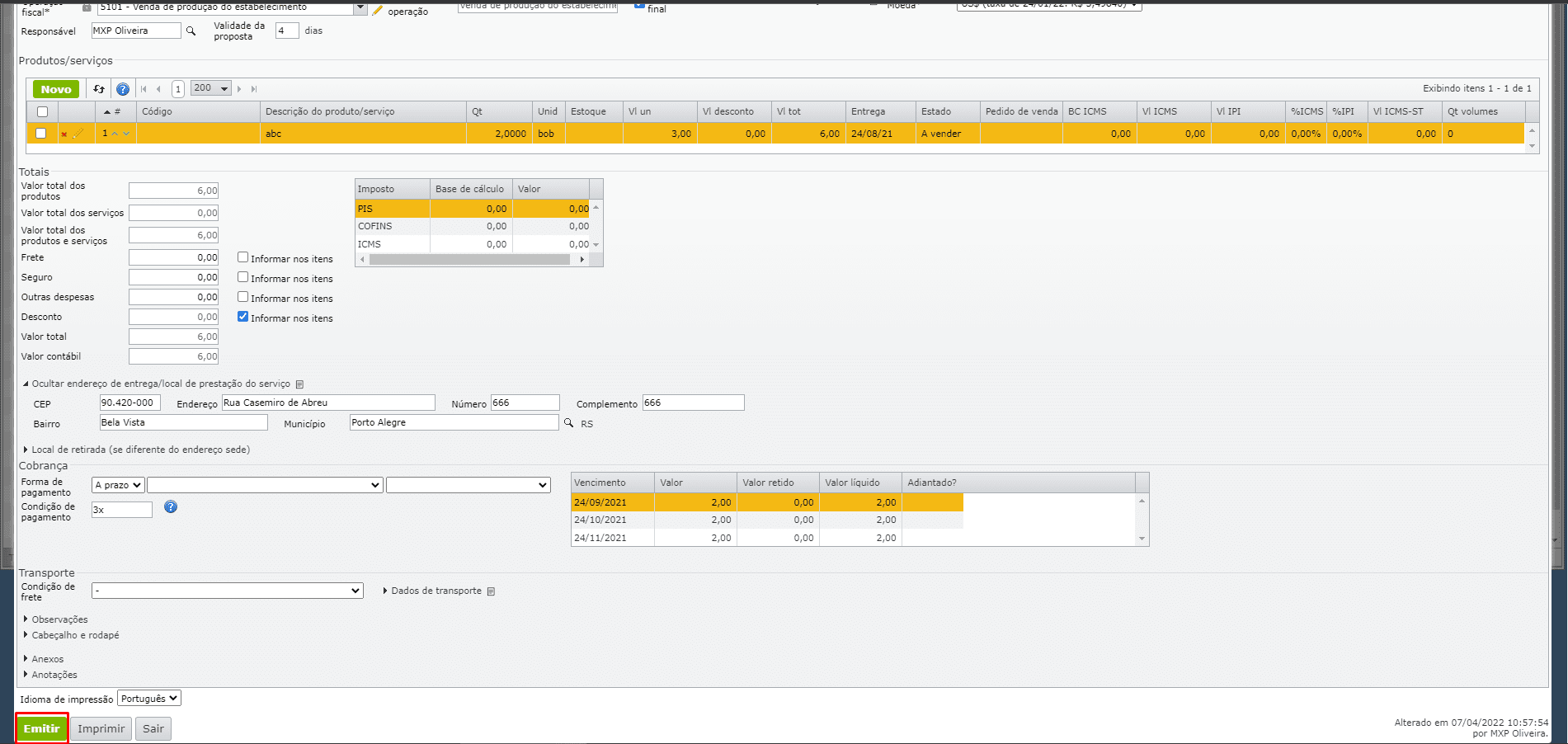The image size is (1568, 744).
Task: Search Município with magnifier icon
Action: click(x=568, y=423)
